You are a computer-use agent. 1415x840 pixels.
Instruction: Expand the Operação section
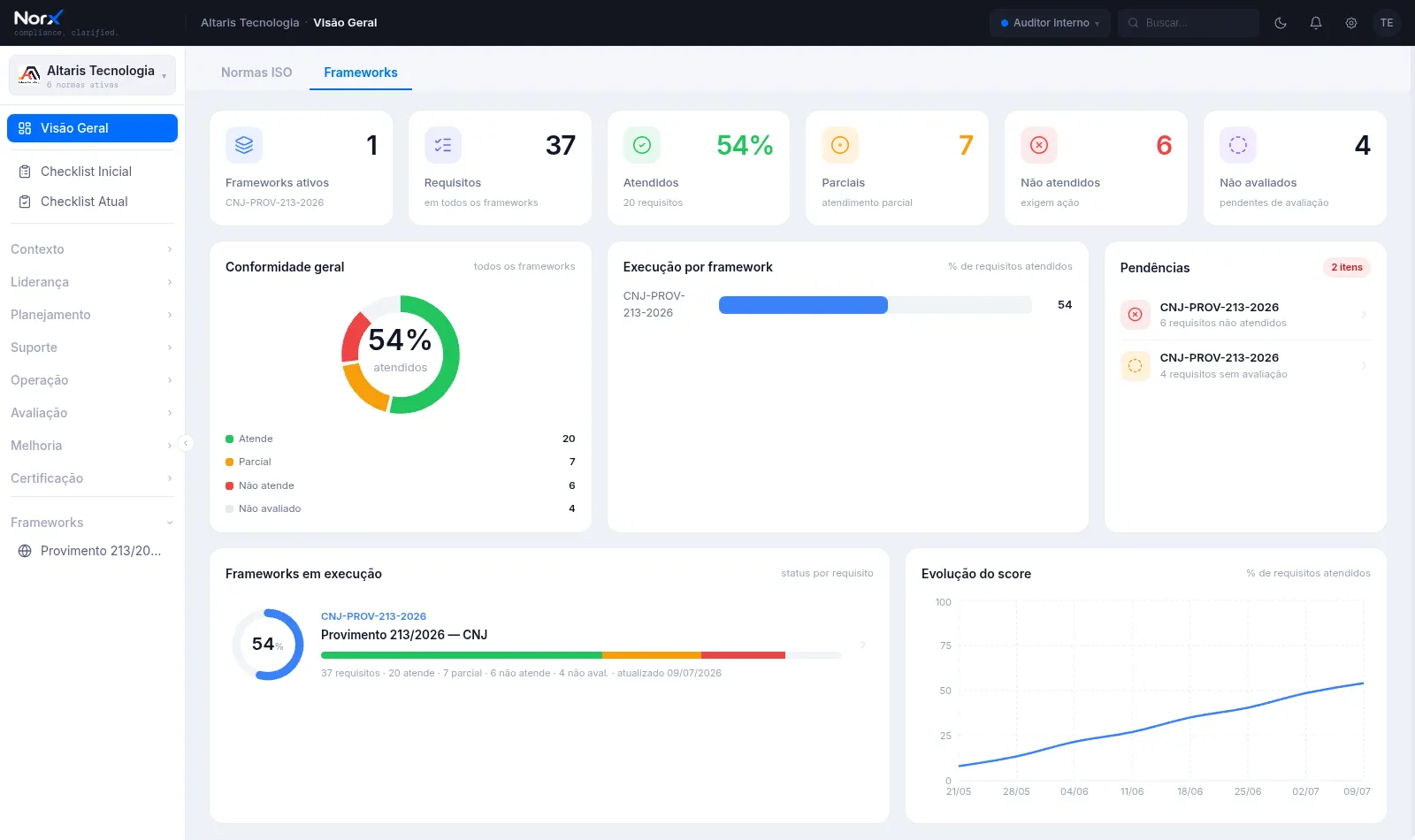tap(92, 380)
